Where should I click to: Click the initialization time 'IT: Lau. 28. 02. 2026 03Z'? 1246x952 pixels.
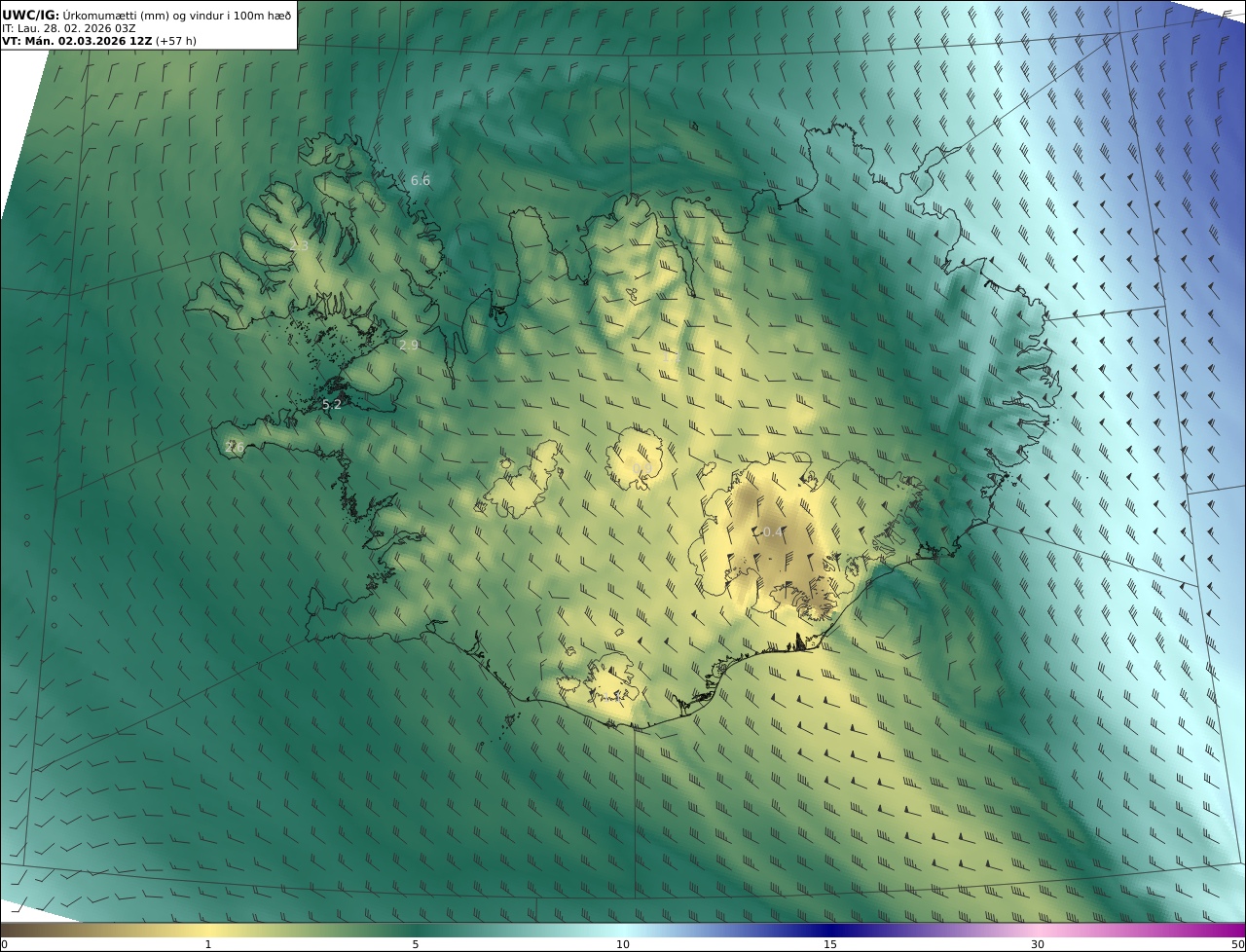tap(67, 28)
